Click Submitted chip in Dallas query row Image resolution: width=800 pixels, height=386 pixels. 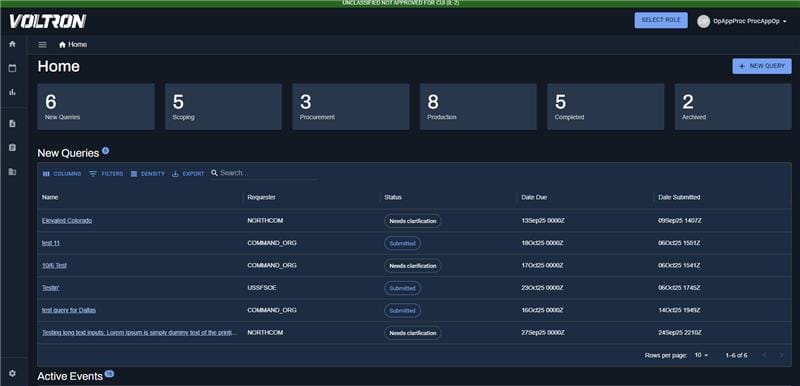point(403,311)
